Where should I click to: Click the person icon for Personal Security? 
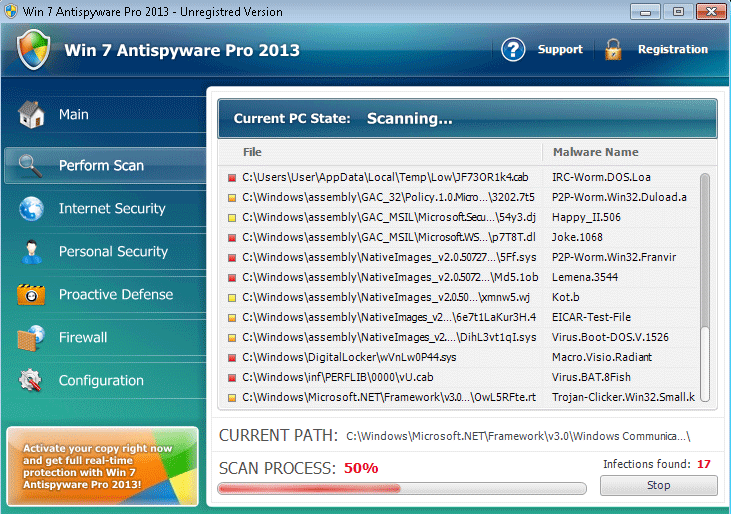(x=31, y=252)
